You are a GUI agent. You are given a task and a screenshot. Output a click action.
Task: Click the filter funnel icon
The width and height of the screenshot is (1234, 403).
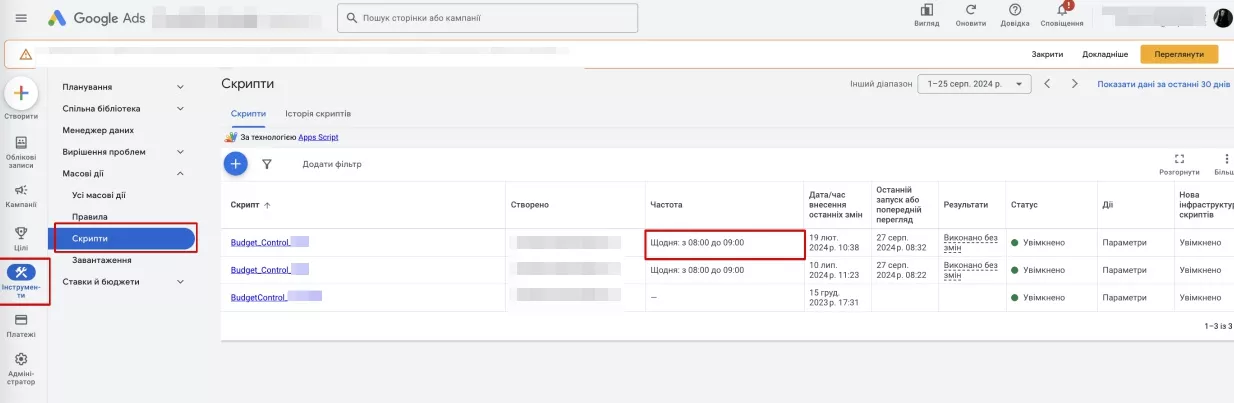coord(267,164)
